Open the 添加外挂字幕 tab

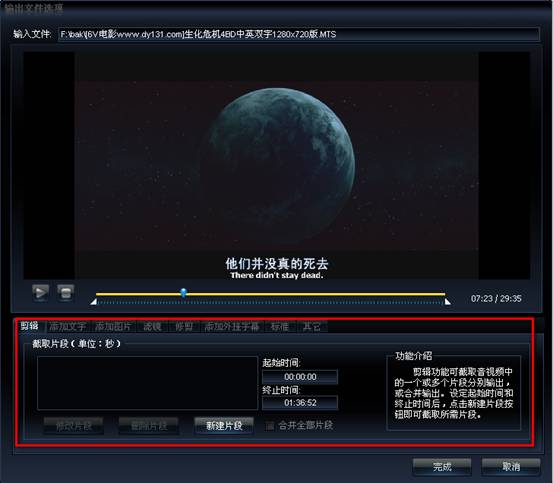tap(232, 326)
